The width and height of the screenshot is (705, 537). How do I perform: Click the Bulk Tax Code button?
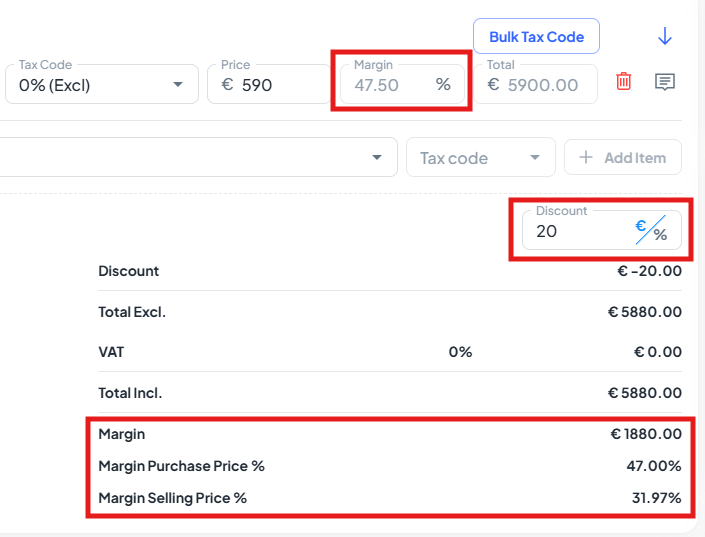(536, 36)
